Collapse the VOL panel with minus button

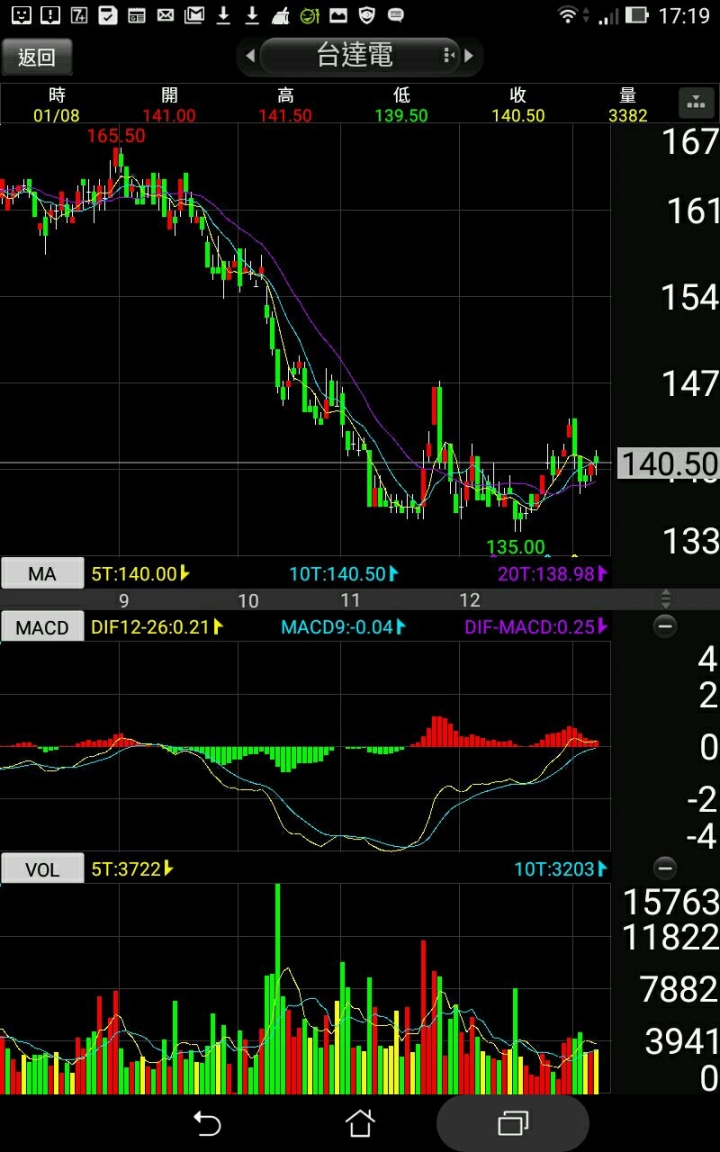click(666, 868)
